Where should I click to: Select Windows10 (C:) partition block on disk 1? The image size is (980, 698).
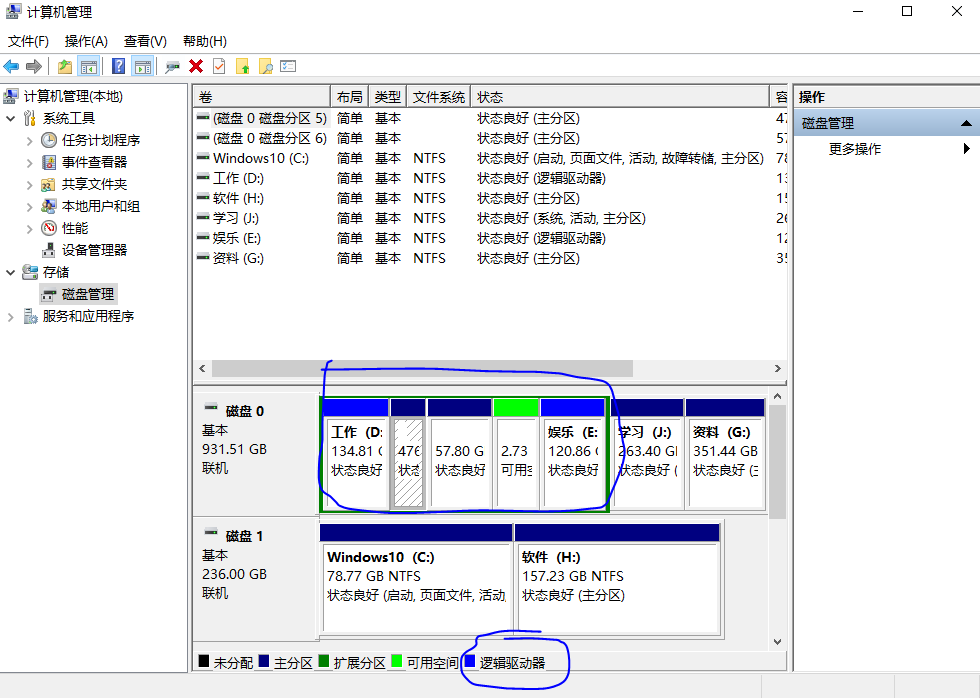[x=416, y=579]
